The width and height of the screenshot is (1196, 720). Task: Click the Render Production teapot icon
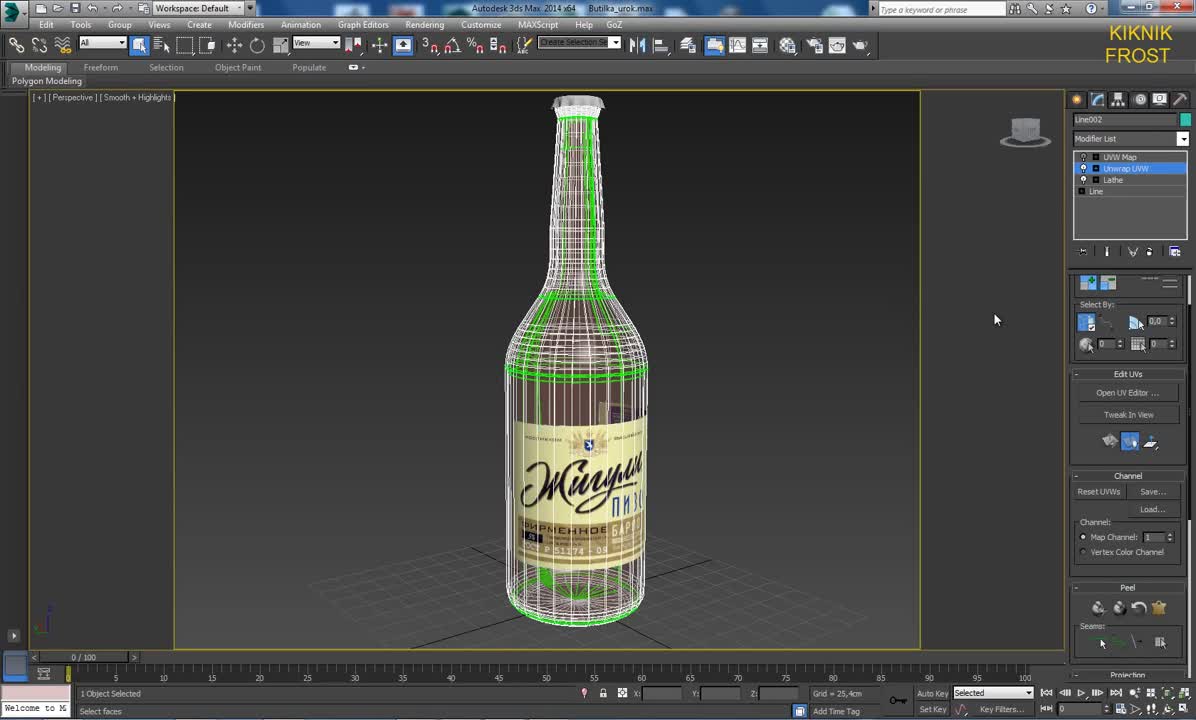(x=860, y=46)
